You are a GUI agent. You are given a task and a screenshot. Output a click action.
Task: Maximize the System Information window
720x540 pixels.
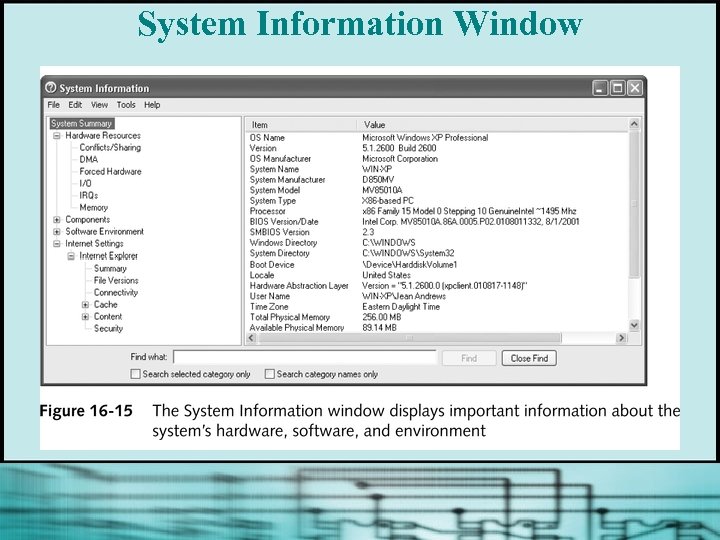click(x=617, y=88)
